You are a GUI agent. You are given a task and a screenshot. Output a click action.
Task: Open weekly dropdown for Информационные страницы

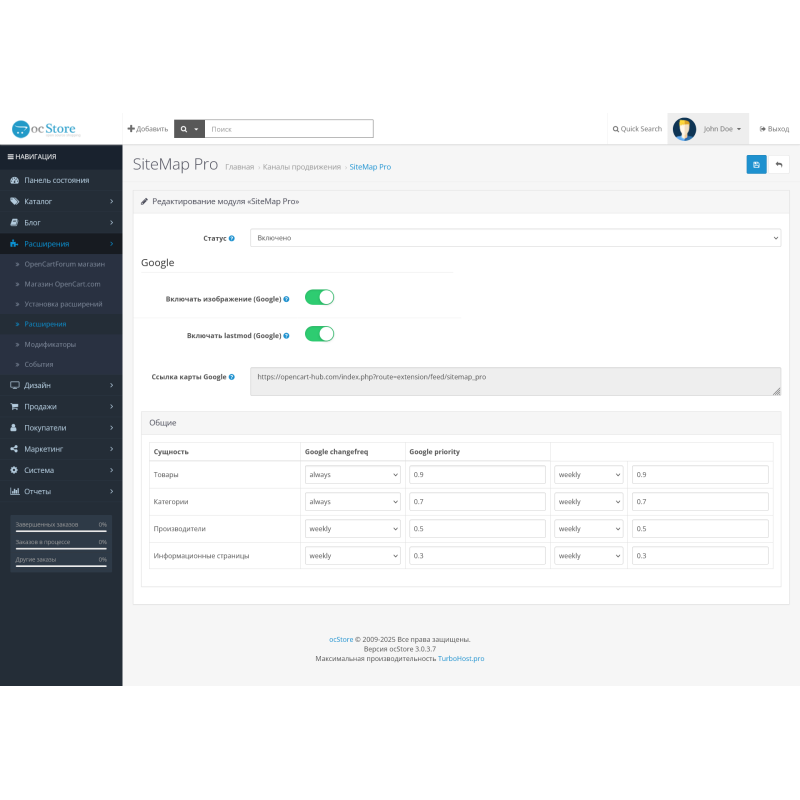tap(588, 554)
